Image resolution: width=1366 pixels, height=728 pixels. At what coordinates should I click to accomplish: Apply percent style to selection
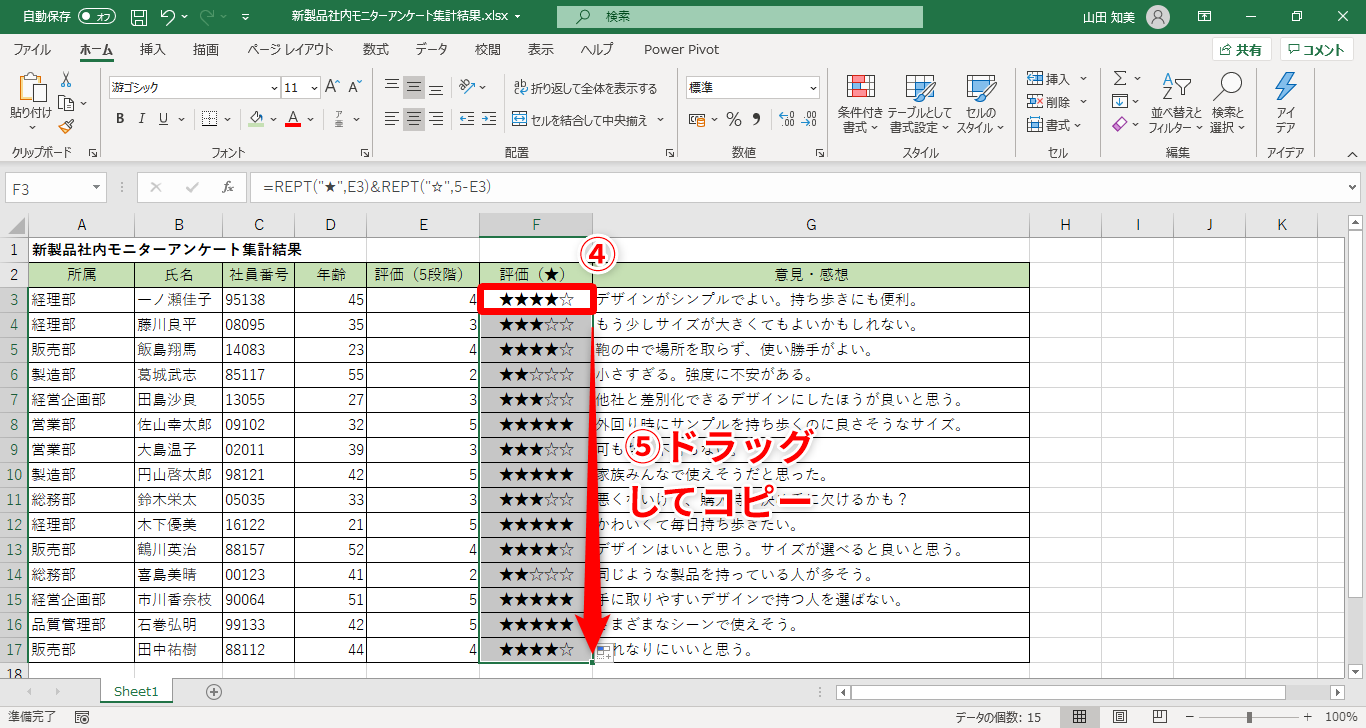pyautogui.click(x=733, y=120)
